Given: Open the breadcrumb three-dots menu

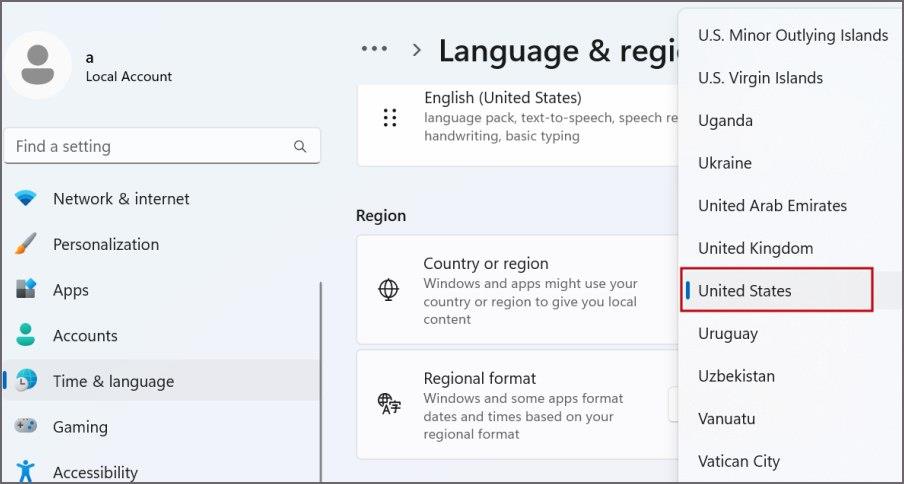Looking at the screenshot, I should (x=374, y=49).
